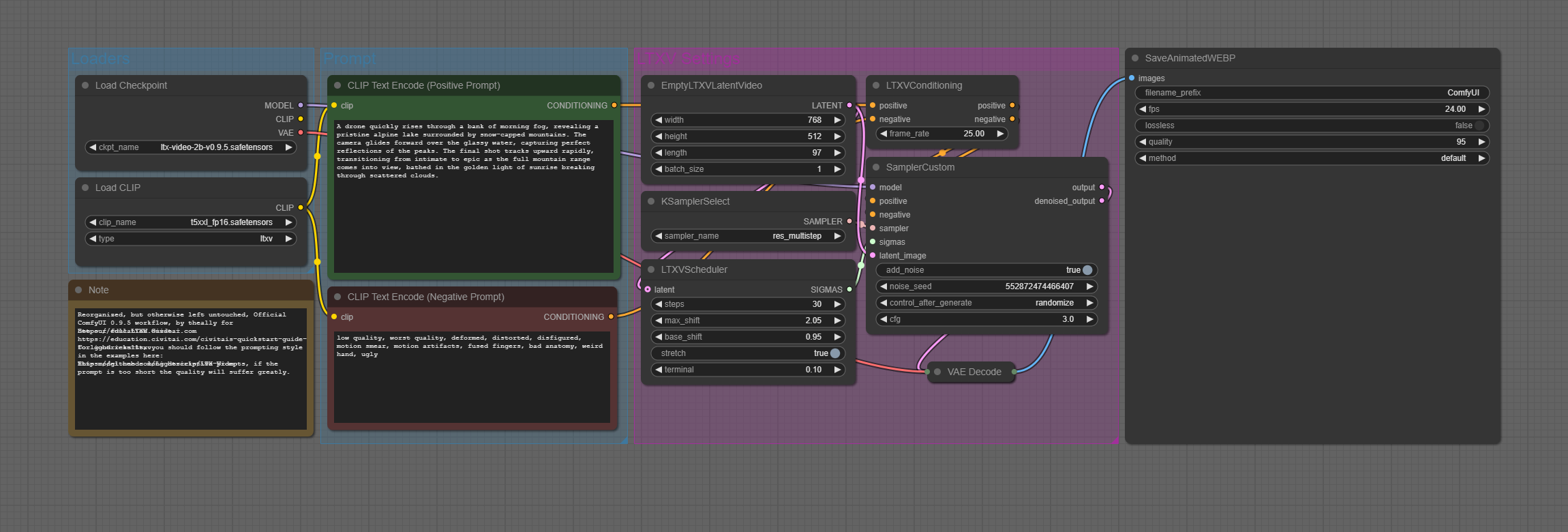This screenshot has height=532, width=1568.
Task: Select the LTXV Settings group title
Action: 688,59
